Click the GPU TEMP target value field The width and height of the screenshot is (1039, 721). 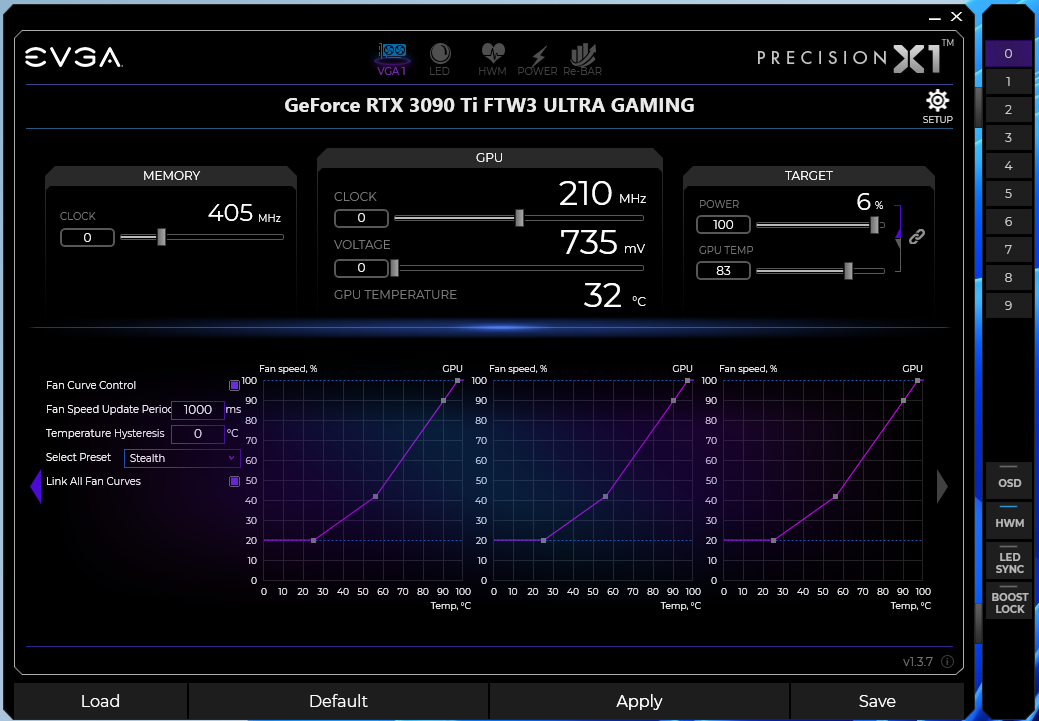[x=723, y=270]
